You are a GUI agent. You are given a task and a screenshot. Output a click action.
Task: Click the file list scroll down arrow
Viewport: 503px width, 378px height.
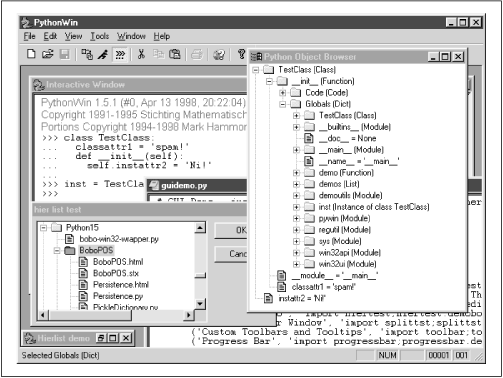tap(200, 304)
